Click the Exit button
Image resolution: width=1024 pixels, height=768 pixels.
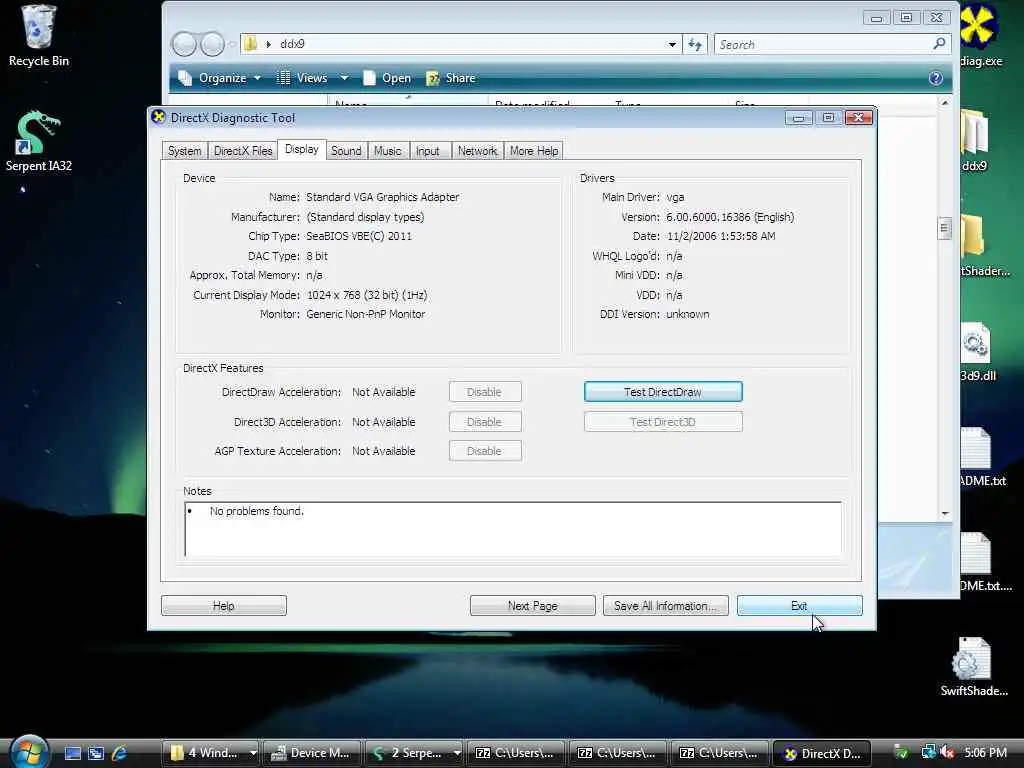pos(799,605)
